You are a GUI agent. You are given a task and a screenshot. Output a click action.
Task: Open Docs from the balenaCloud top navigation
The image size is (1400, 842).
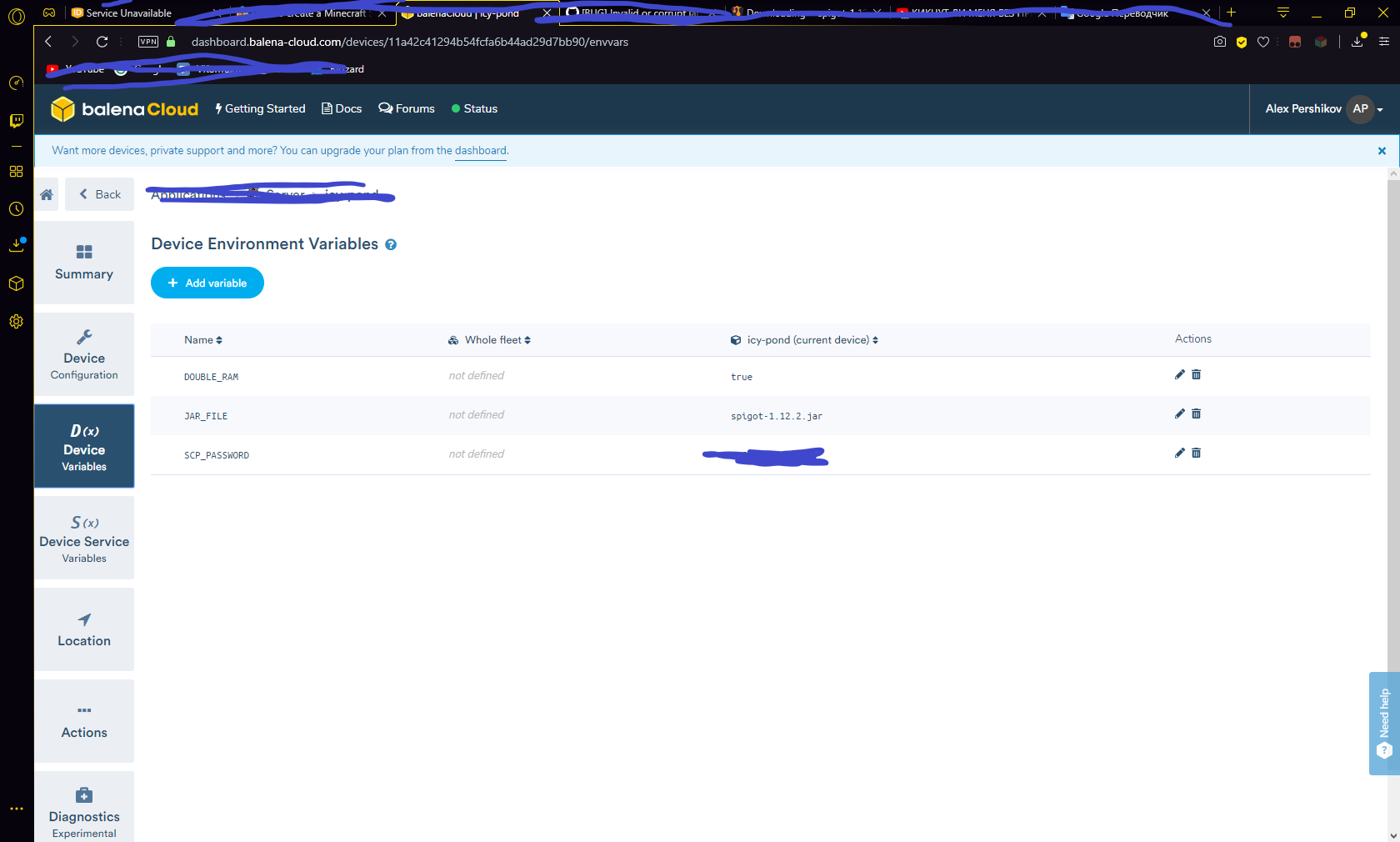(342, 108)
